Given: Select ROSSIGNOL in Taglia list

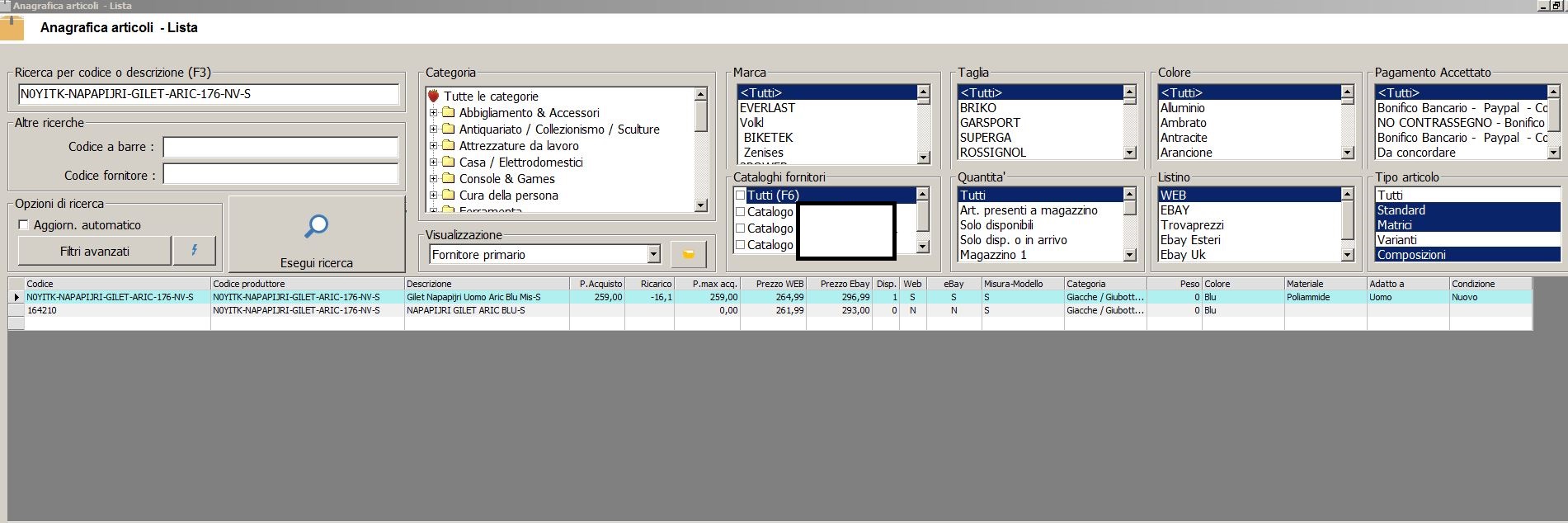Looking at the screenshot, I should pos(1039,153).
